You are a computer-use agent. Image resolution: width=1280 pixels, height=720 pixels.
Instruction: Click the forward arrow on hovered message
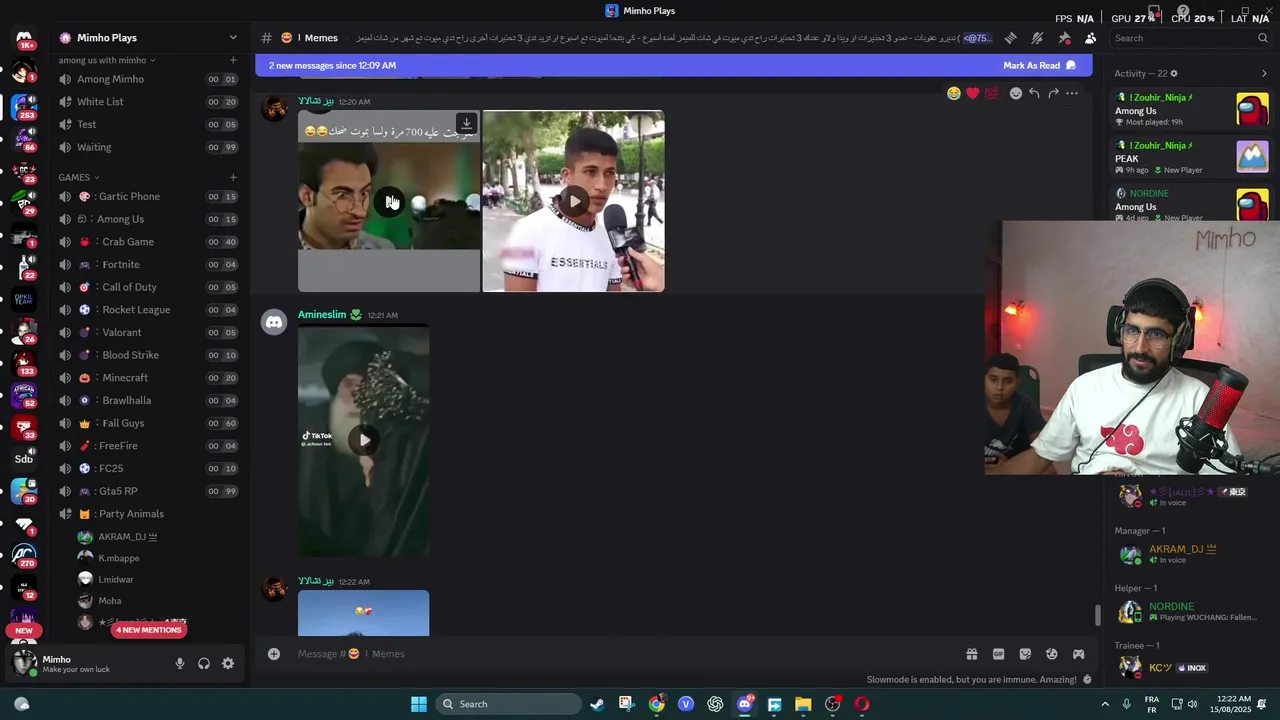[x=1053, y=93]
